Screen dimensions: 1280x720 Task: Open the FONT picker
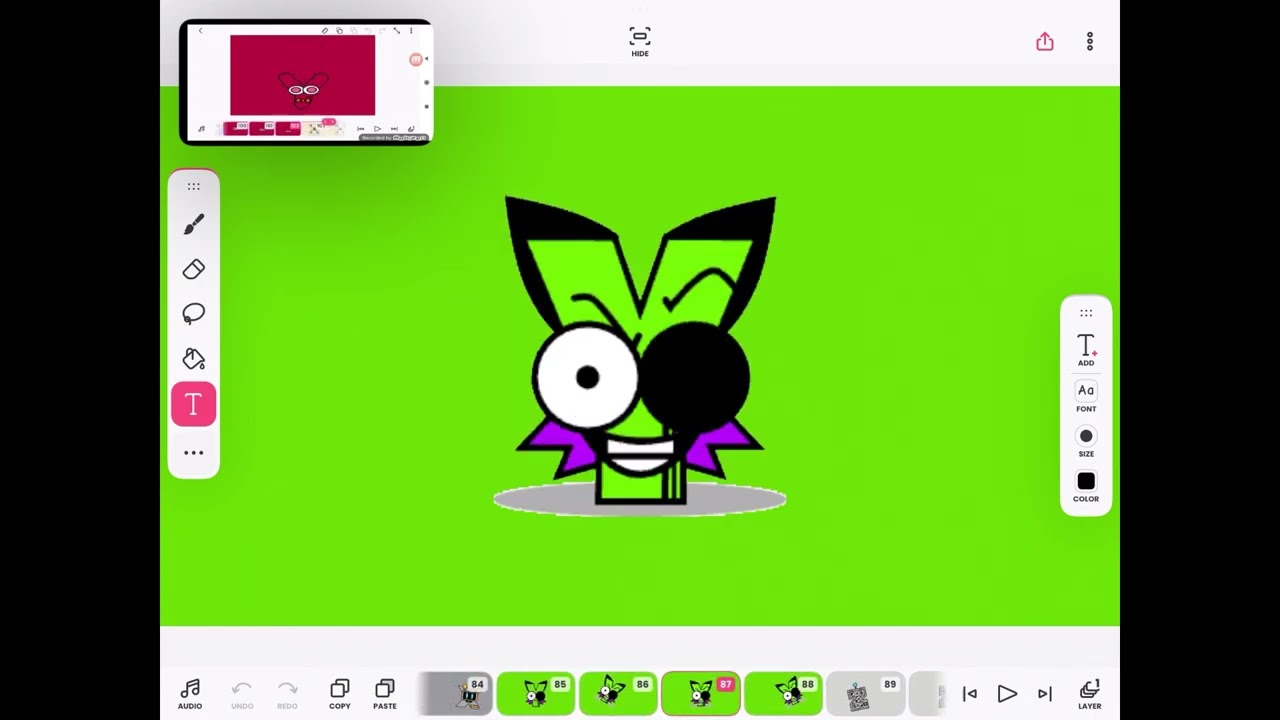pyautogui.click(x=1086, y=396)
